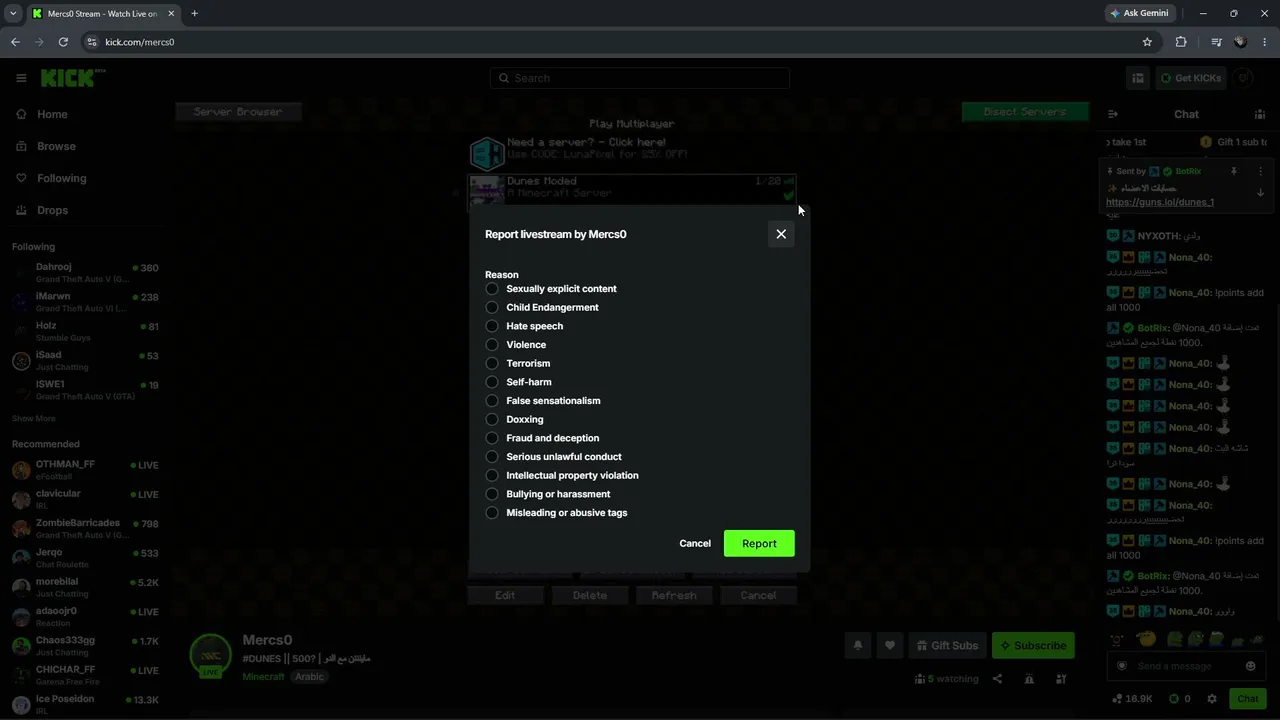The width and height of the screenshot is (1280, 720).
Task: Select False sensationalism radio button
Action: [x=492, y=401]
